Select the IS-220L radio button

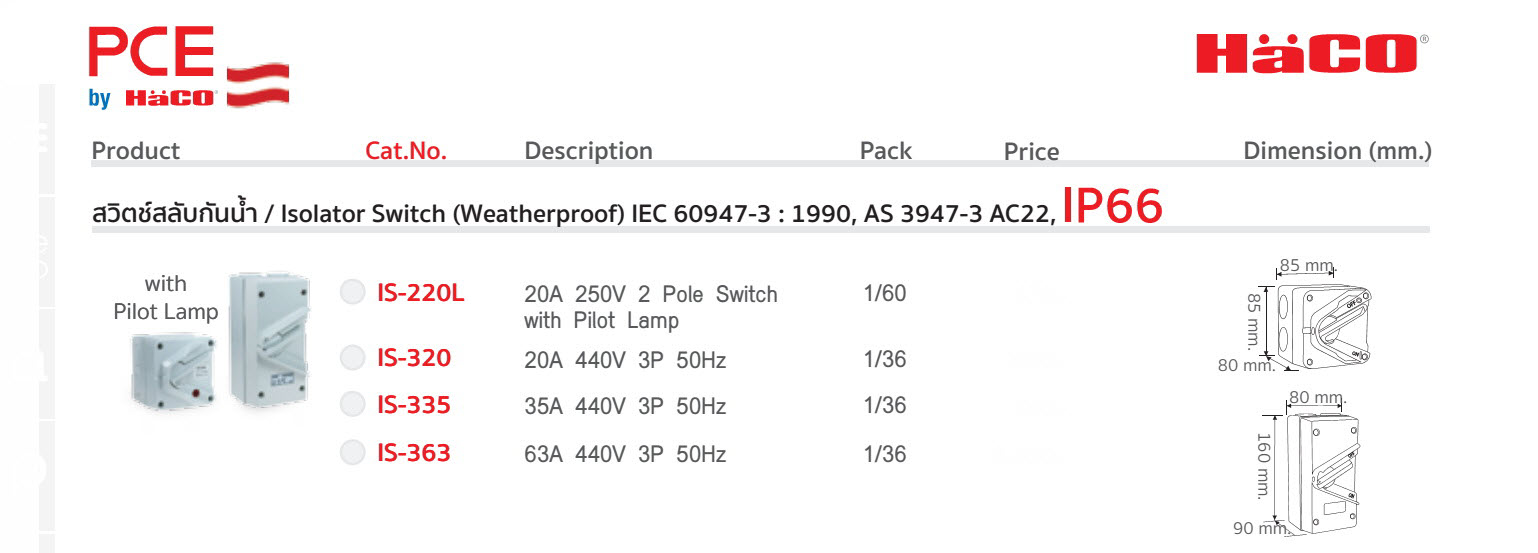[x=352, y=292]
